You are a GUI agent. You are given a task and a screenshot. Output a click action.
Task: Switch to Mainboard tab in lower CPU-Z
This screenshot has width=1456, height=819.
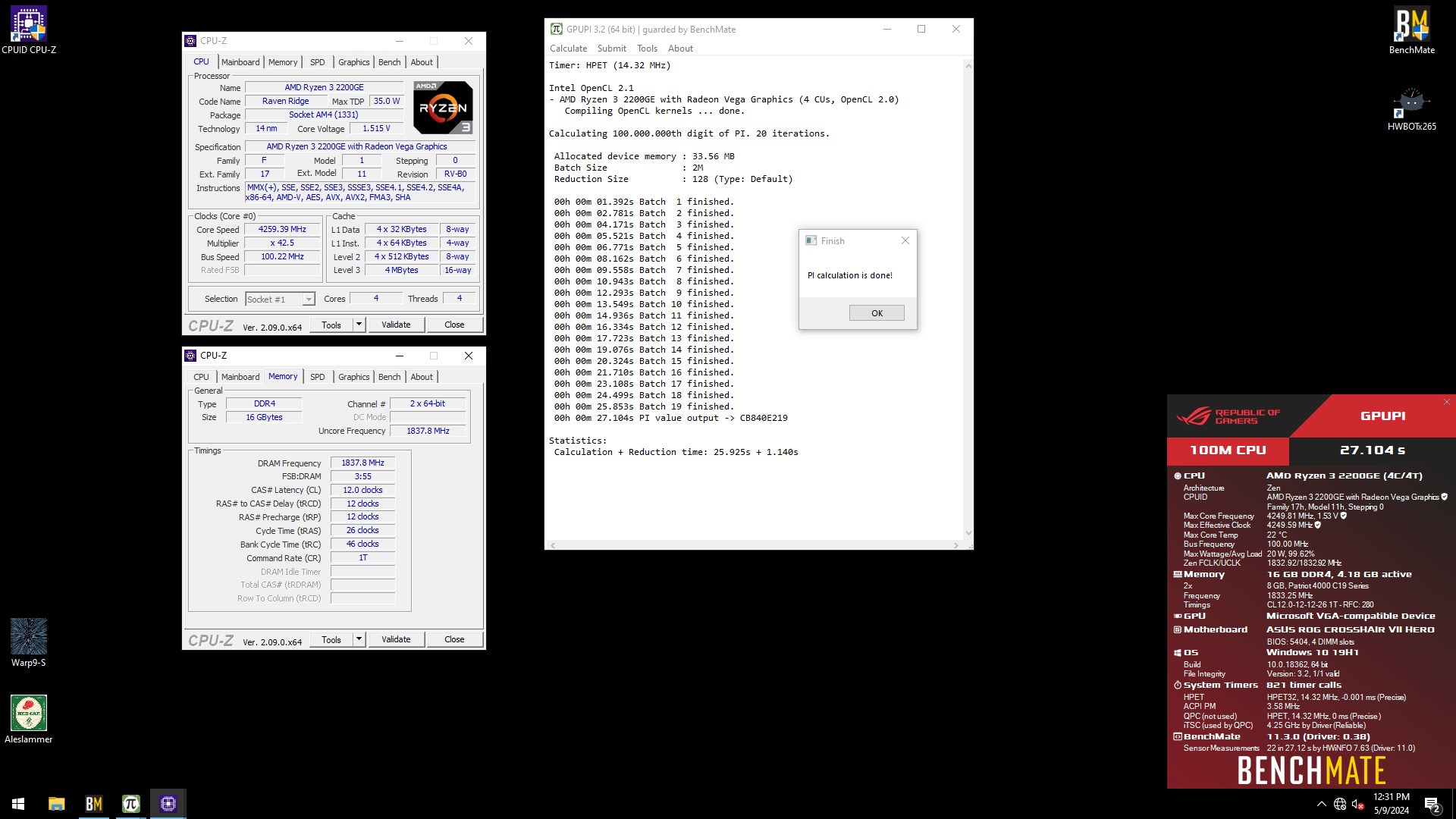240,377
